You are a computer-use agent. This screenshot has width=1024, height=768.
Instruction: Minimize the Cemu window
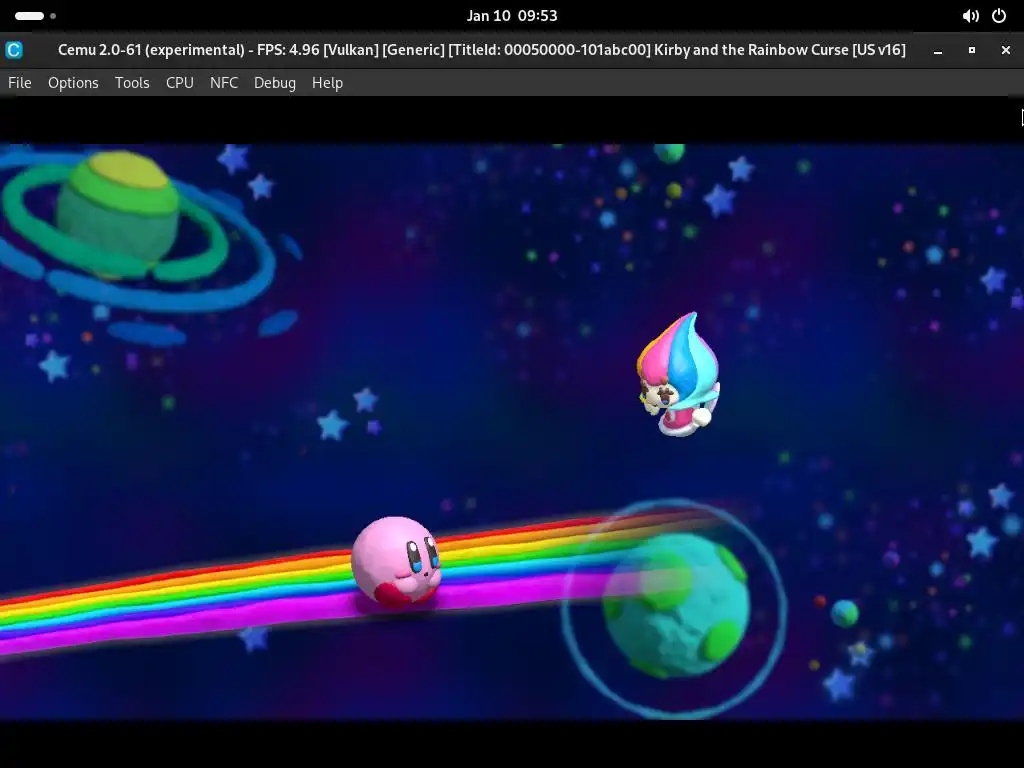pyautogui.click(x=938, y=50)
